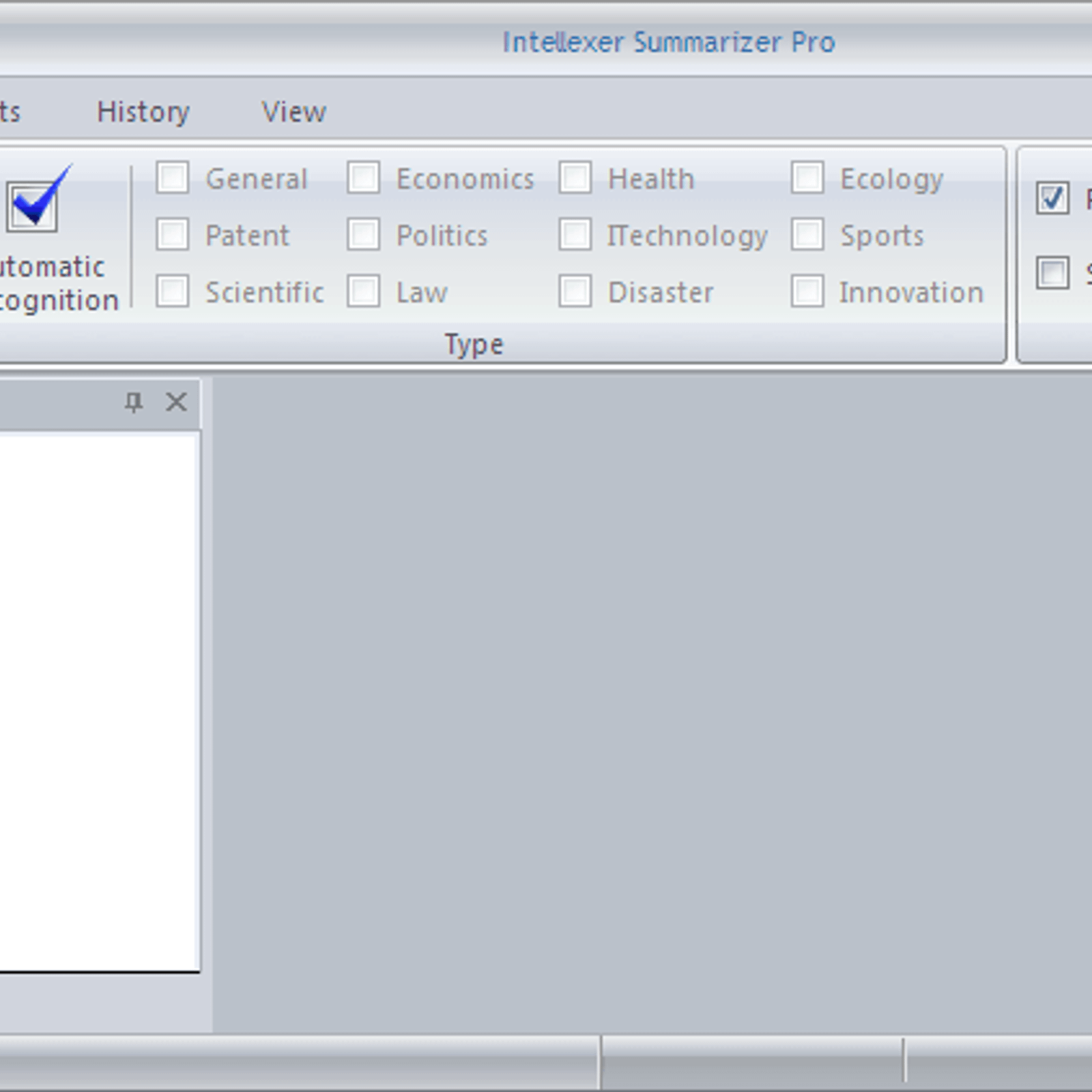Tick the Politics checkbox

pos(364,235)
